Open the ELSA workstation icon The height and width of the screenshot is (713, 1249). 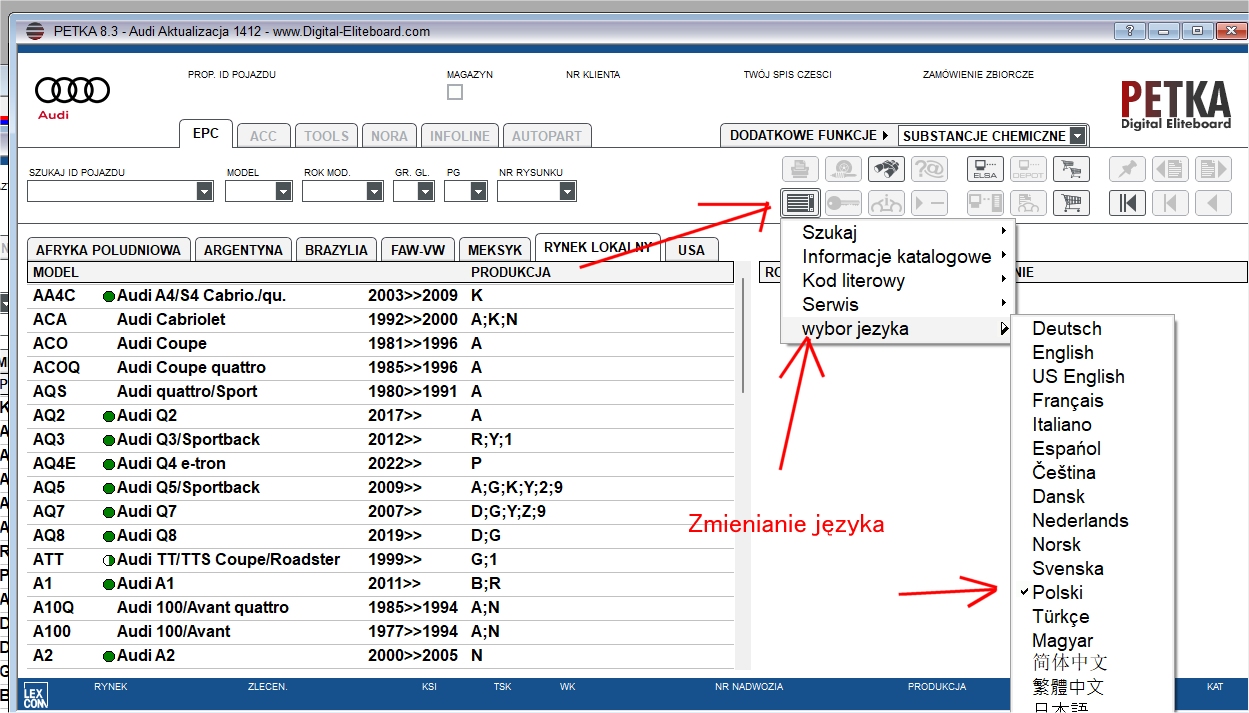coord(985,169)
